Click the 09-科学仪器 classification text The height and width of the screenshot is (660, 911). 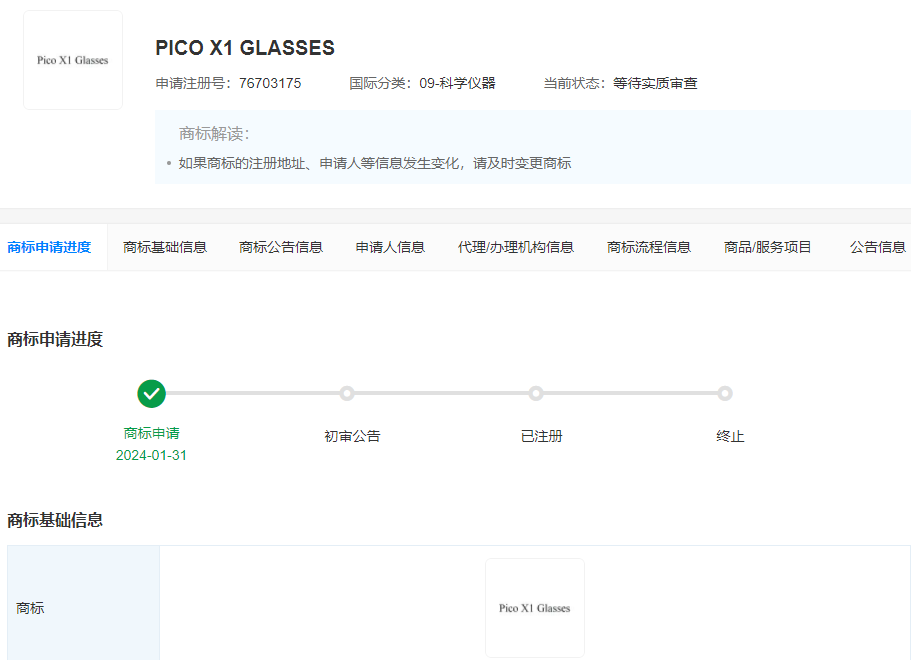point(457,83)
